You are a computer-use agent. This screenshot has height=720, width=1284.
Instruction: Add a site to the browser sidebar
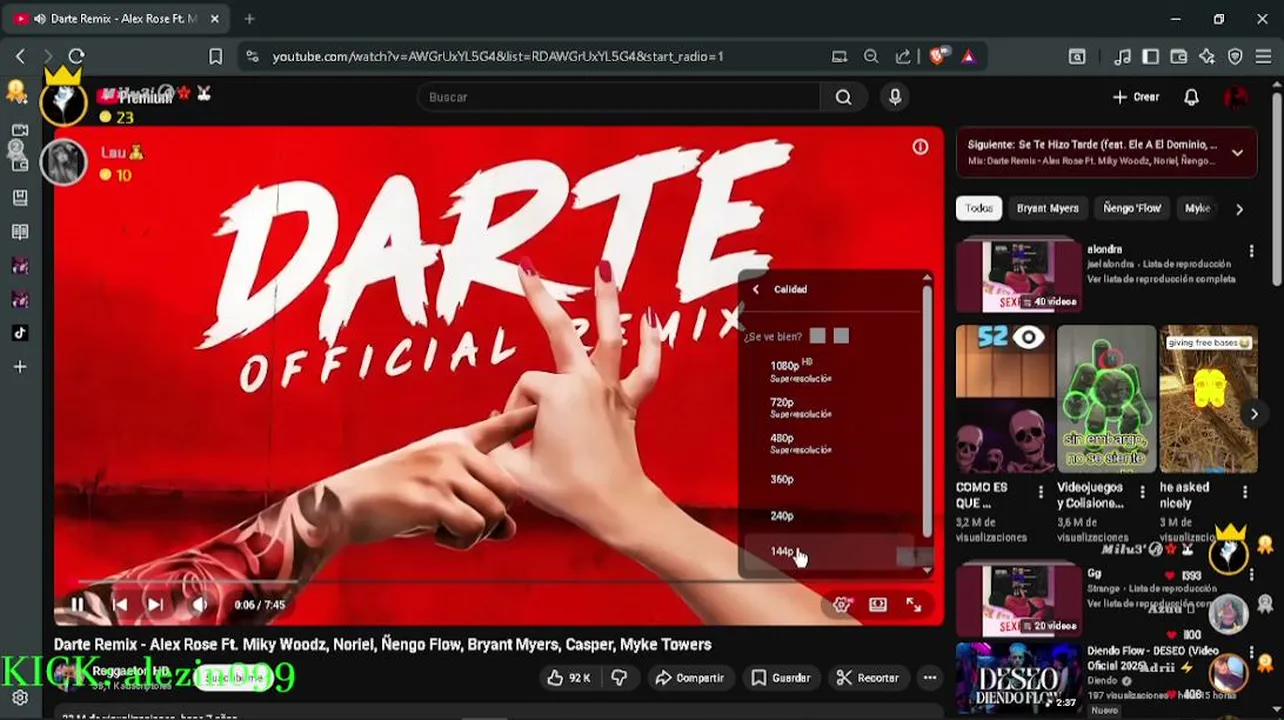click(20, 367)
